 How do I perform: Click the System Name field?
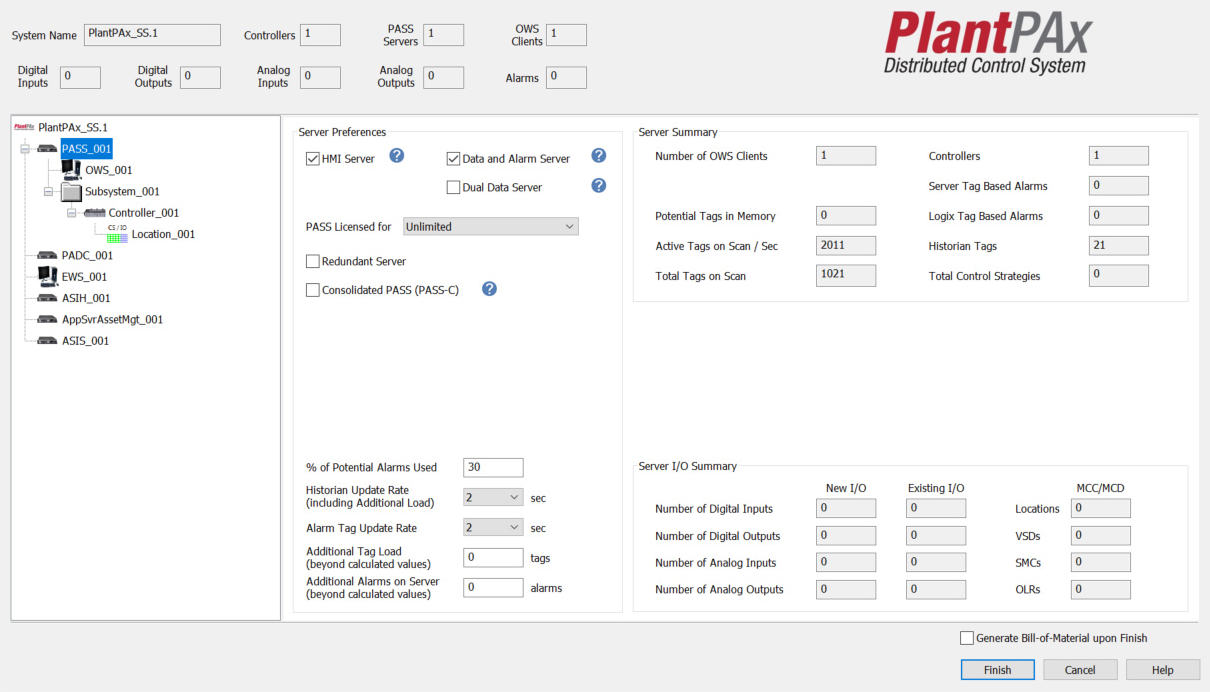pyautogui.click(x=152, y=34)
